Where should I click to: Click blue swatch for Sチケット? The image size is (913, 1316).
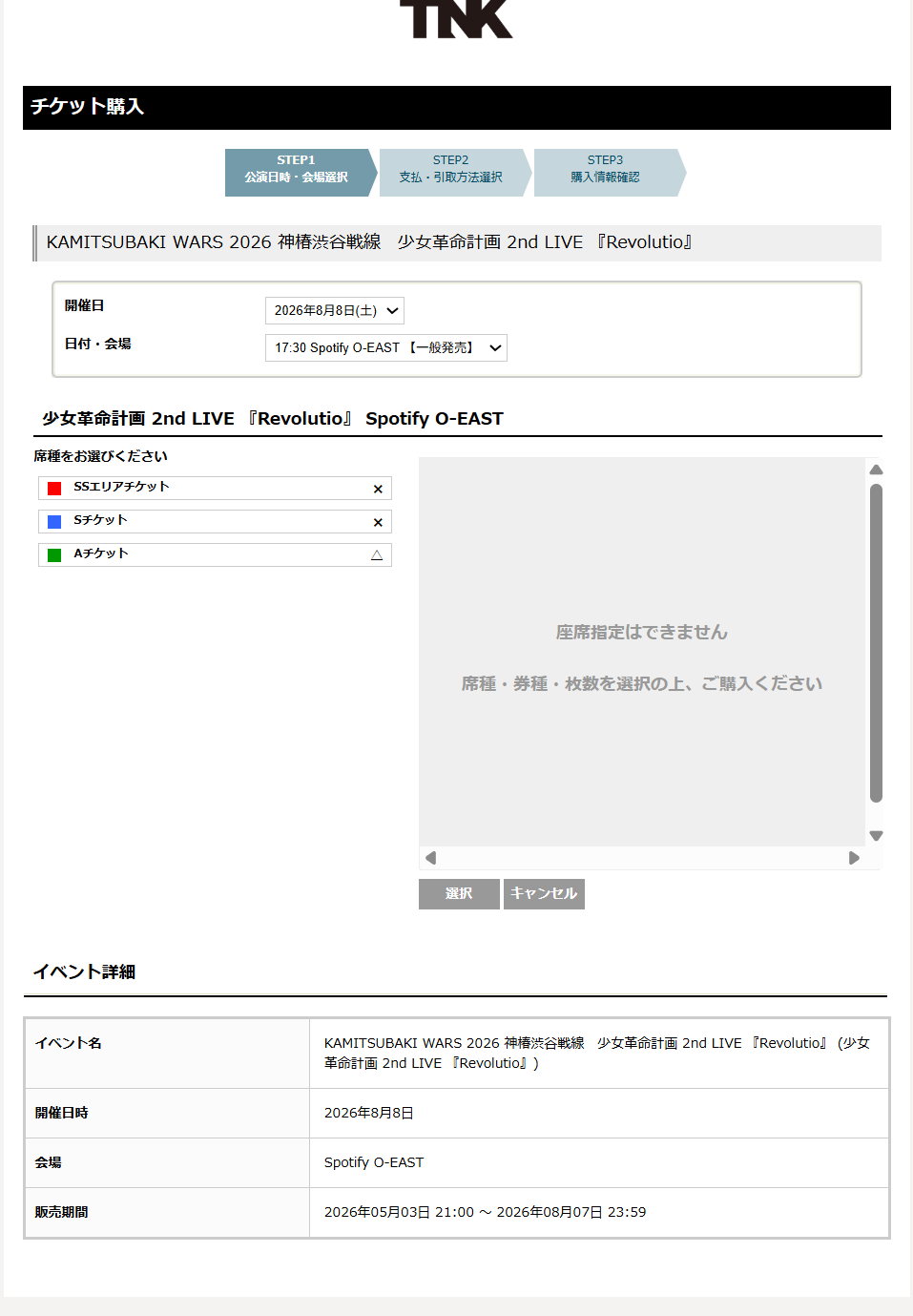(x=54, y=522)
